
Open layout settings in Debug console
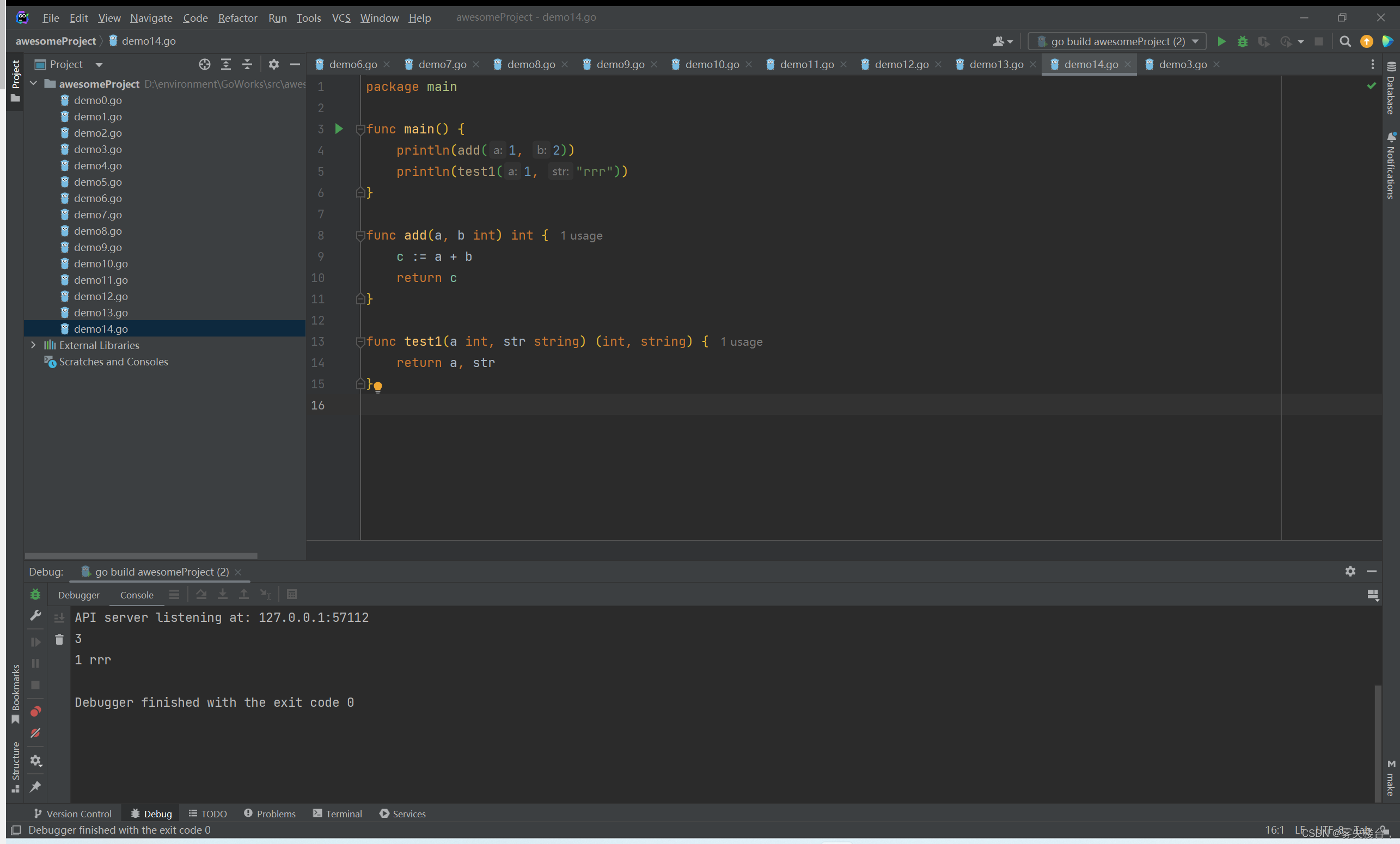point(1372,595)
